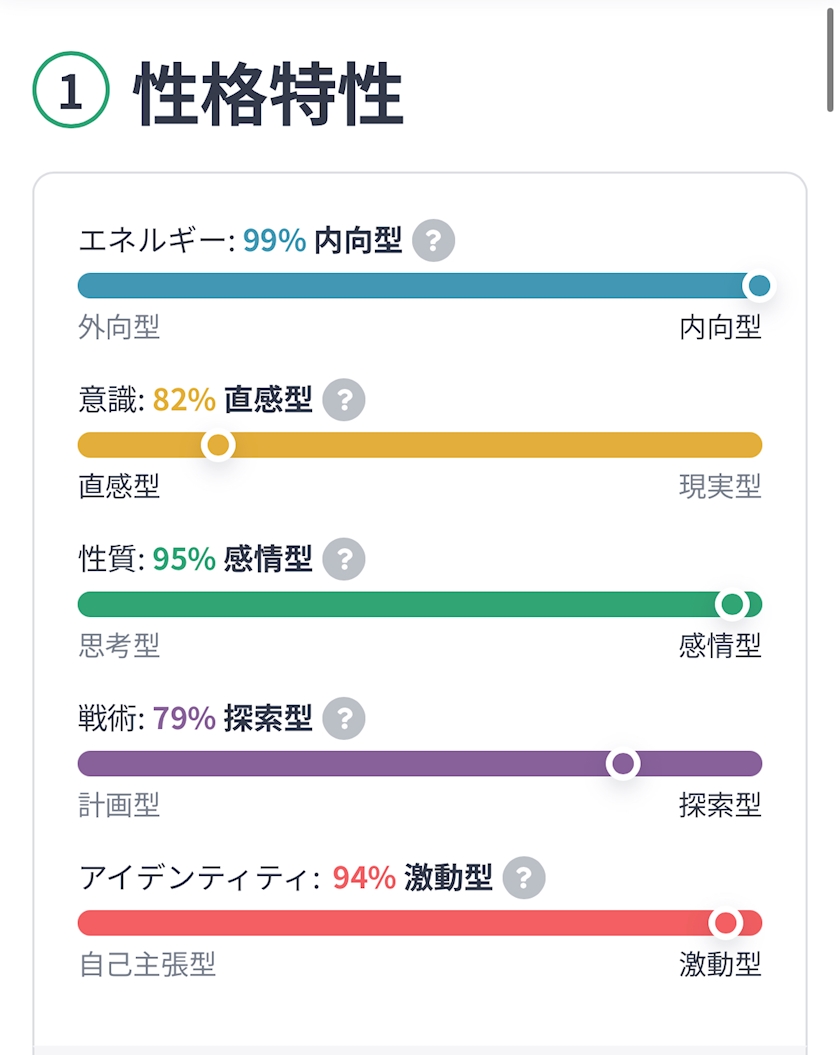The width and height of the screenshot is (840, 1055).
Task: Click the 性格特性 section heading
Action: (x=268, y=94)
